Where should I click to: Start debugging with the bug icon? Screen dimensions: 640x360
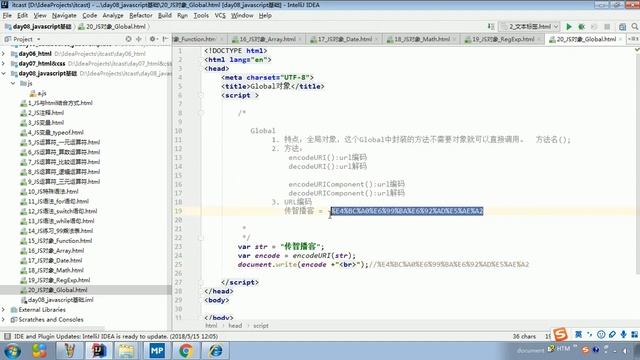pyautogui.click(x=582, y=27)
